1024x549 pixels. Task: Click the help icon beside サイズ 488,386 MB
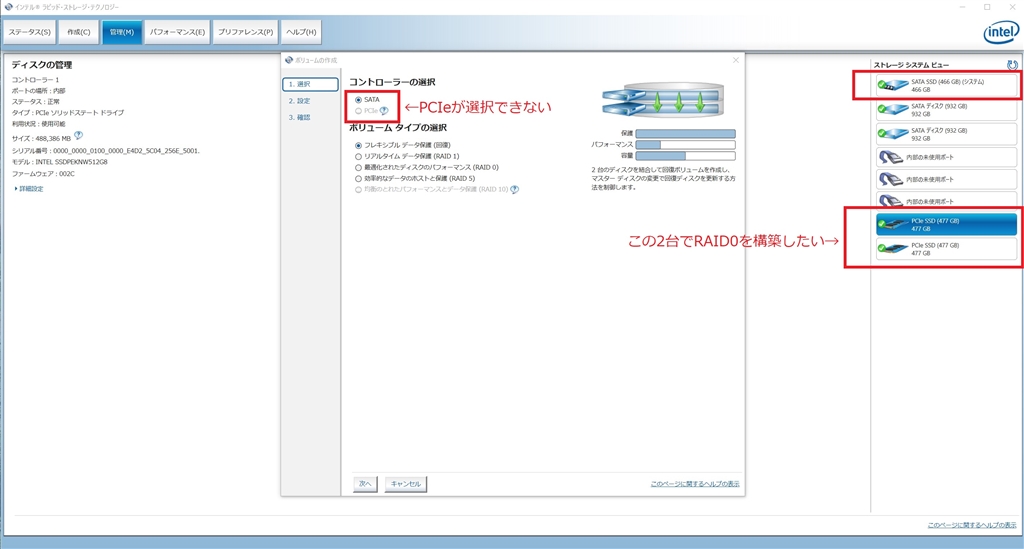tap(78, 136)
